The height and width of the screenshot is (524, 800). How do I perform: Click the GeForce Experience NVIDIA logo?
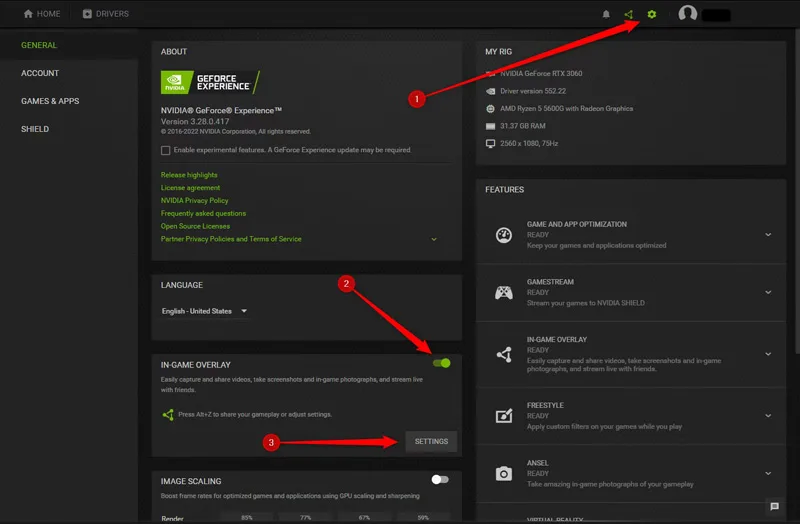[211, 82]
